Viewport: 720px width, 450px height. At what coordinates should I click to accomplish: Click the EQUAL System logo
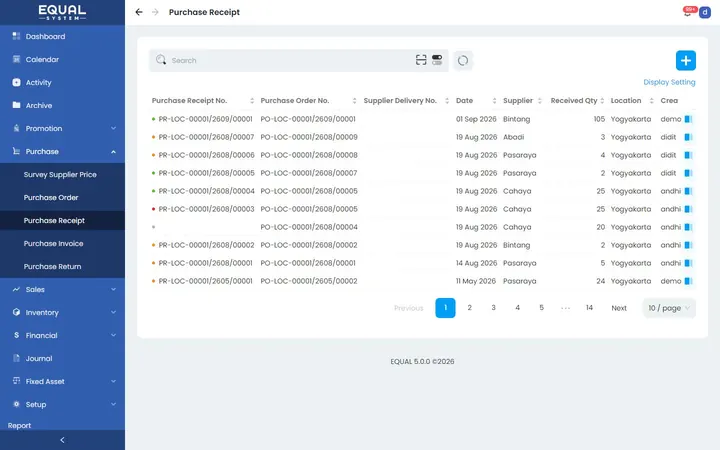click(x=62, y=12)
